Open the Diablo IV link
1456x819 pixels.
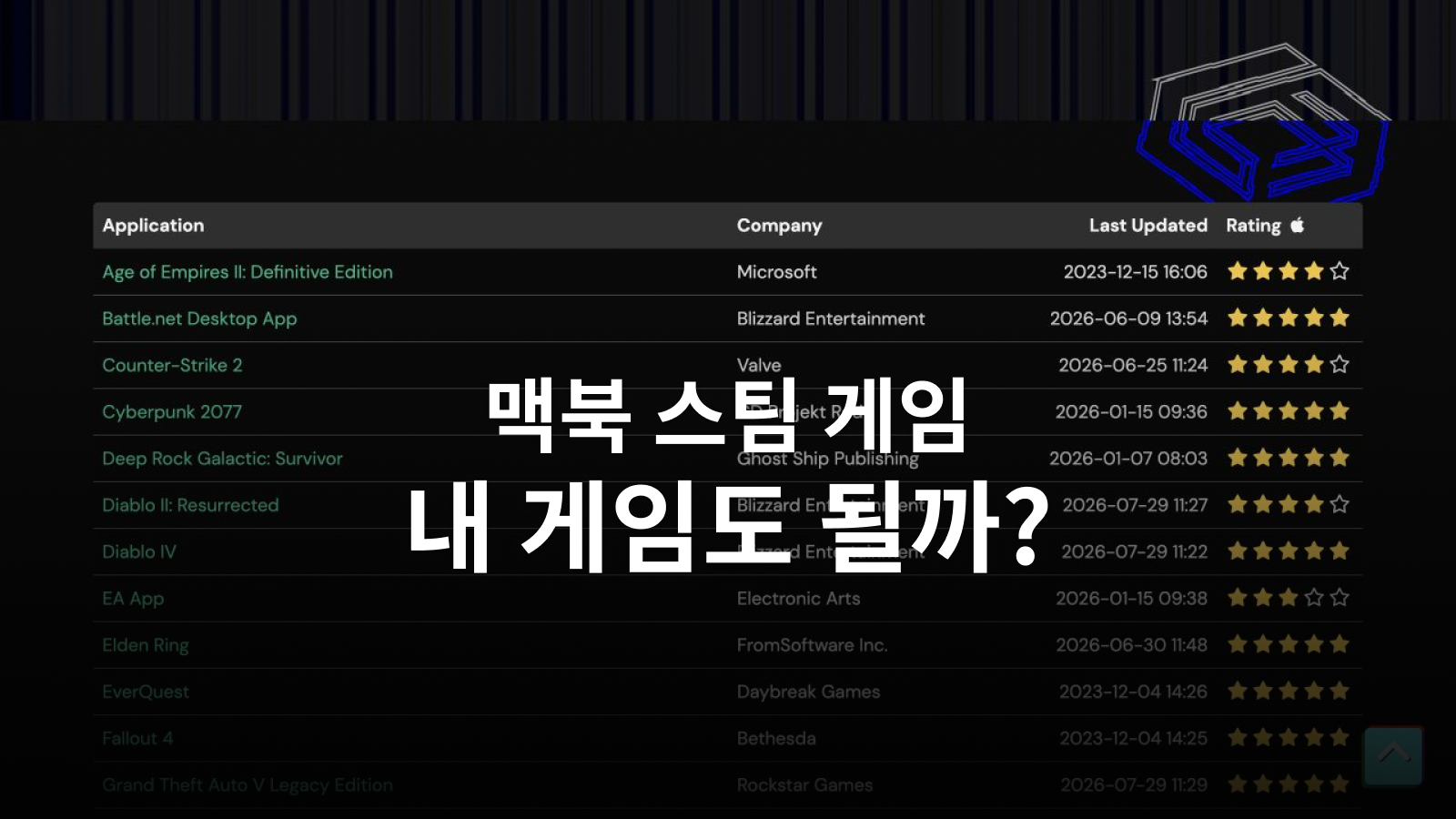click(x=139, y=551)
